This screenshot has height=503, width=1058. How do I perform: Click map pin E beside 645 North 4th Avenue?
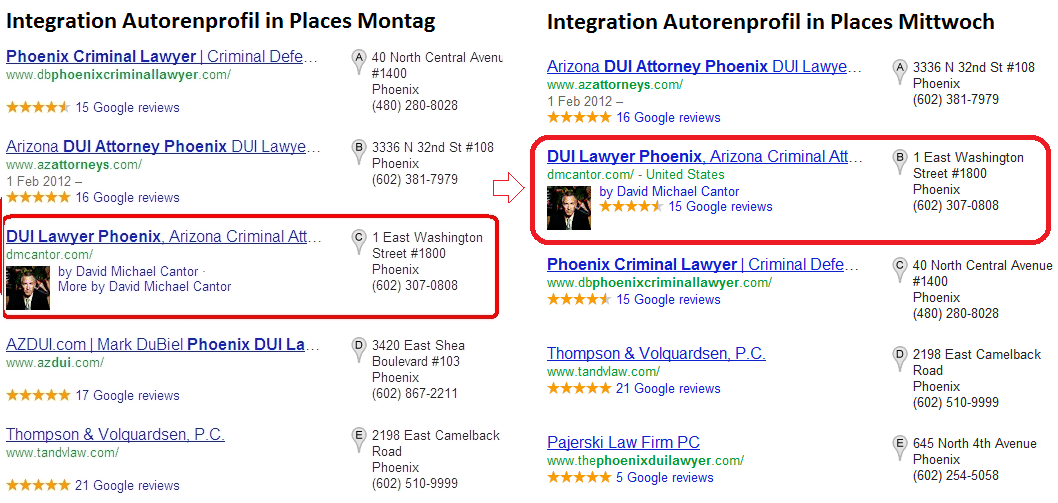899,448
